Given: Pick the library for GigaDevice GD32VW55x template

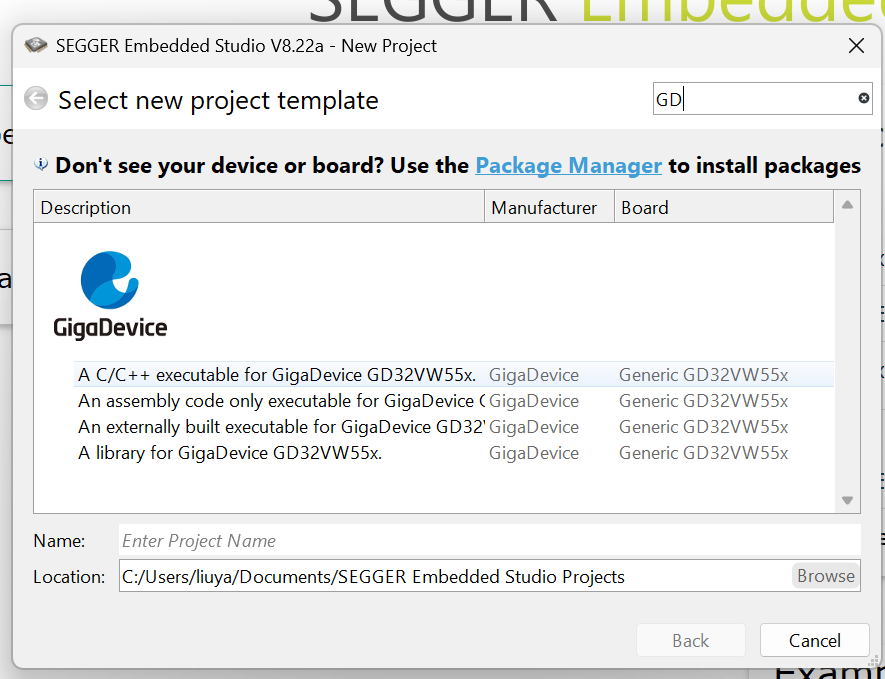Looking at the screenshot, I should tap(230, 453).
